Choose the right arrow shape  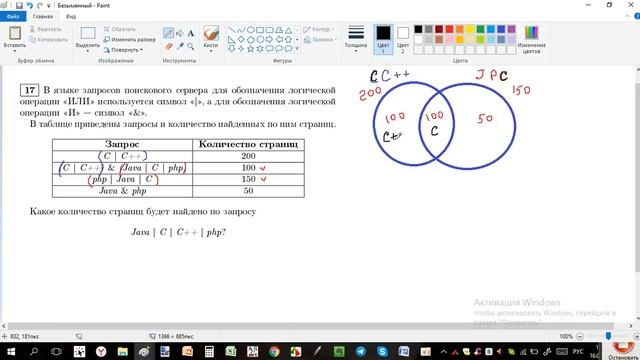click(269, 40)
